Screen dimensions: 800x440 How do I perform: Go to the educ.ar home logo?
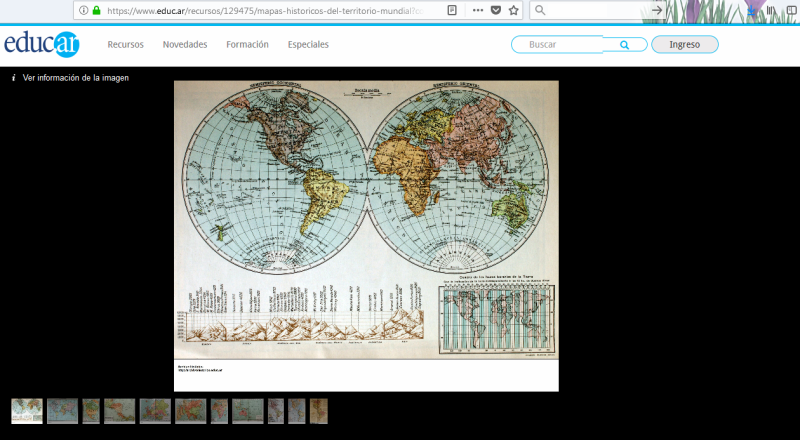[42, 44]
